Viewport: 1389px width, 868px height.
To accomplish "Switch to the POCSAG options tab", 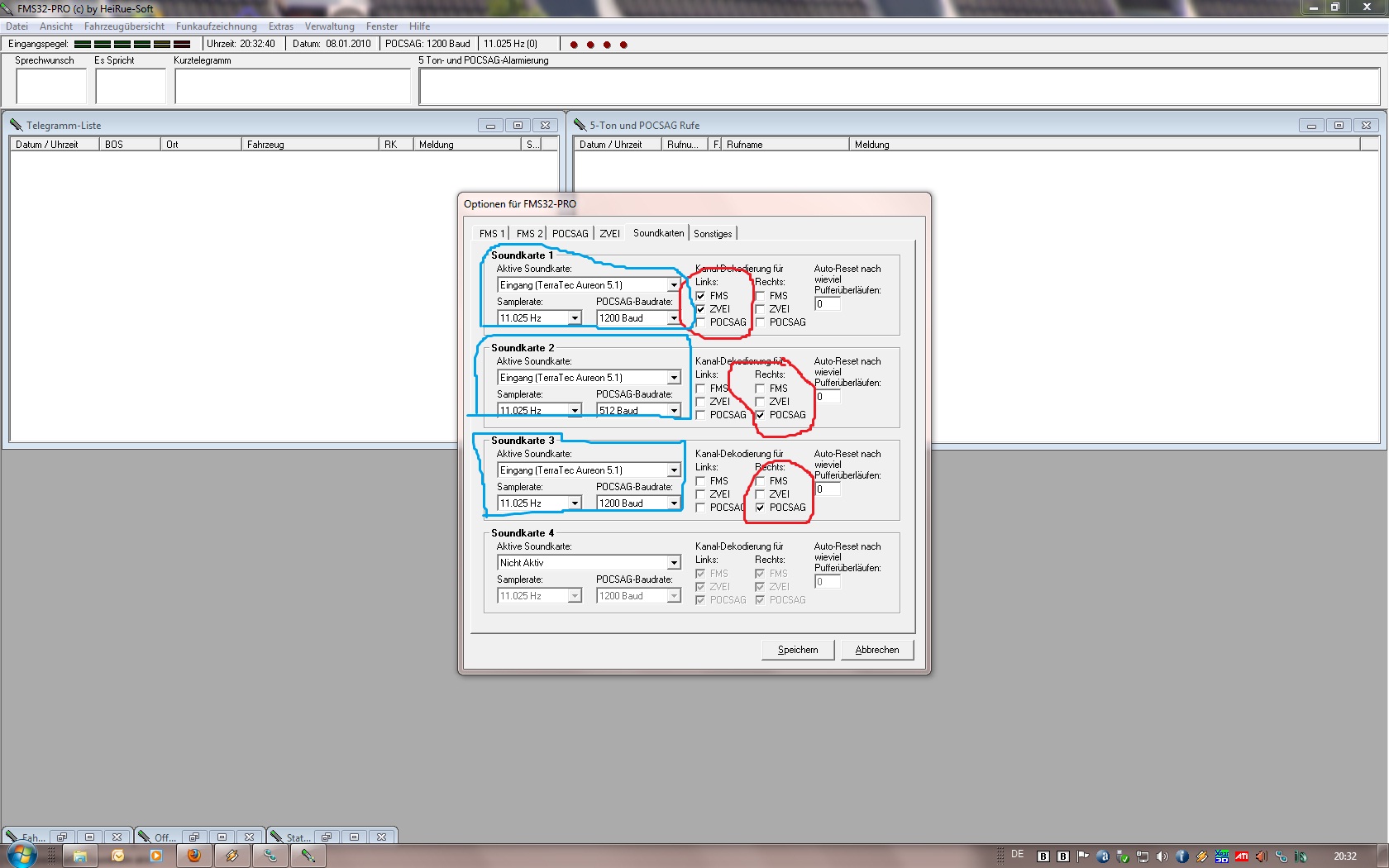I will coord(570,234).
